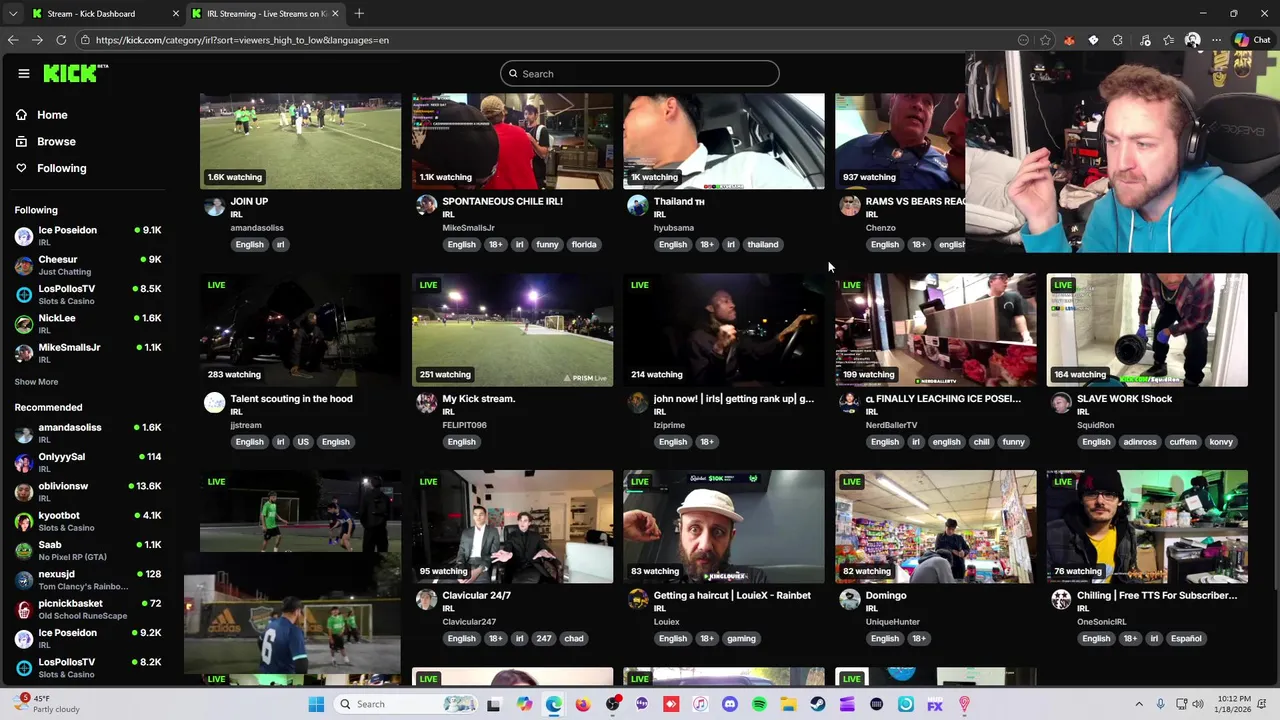
Task: Open Following in the sidebar
Action: click(61, 168)
